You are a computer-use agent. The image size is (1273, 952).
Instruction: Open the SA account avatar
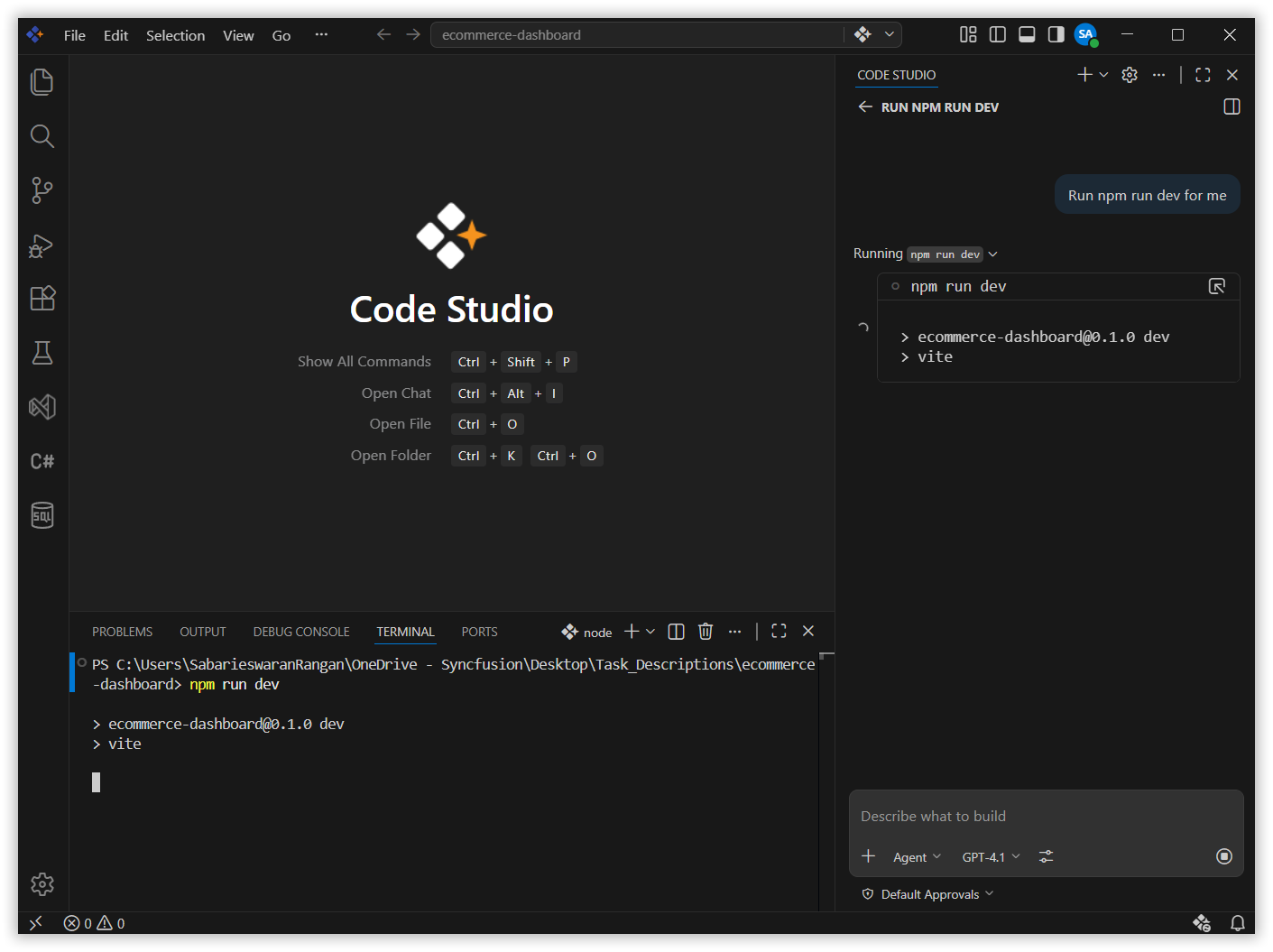click(x=1086, y=35)
